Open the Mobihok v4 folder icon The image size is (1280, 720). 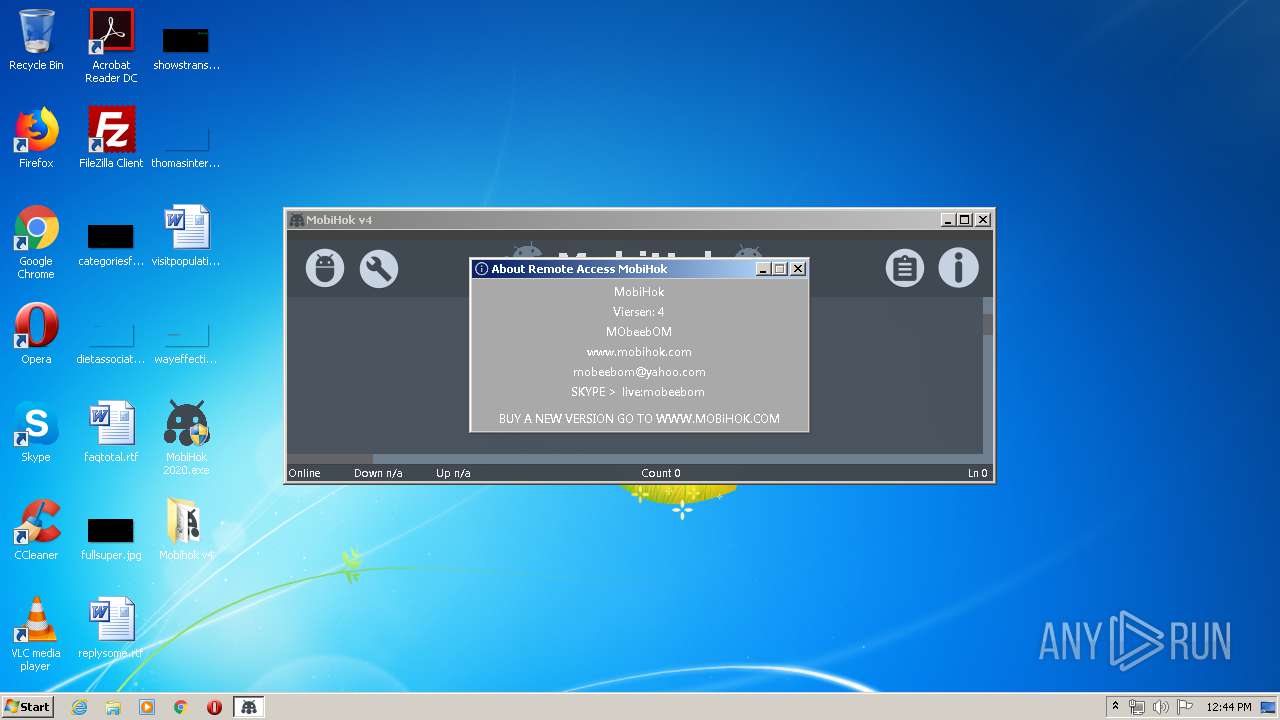(186, 530)
